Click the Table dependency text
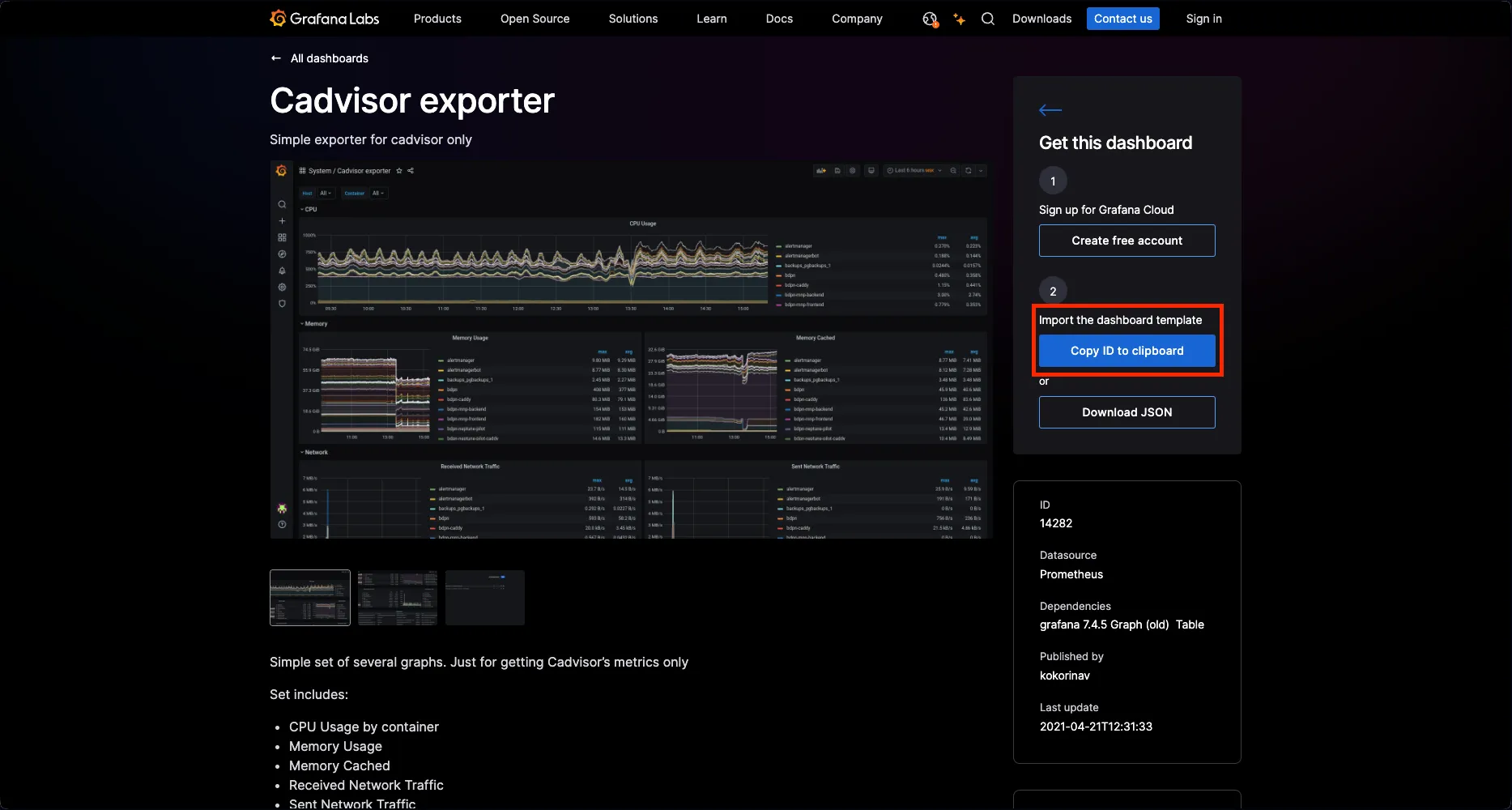This screenshot has width=1512, height=810. click(1190, 625)
